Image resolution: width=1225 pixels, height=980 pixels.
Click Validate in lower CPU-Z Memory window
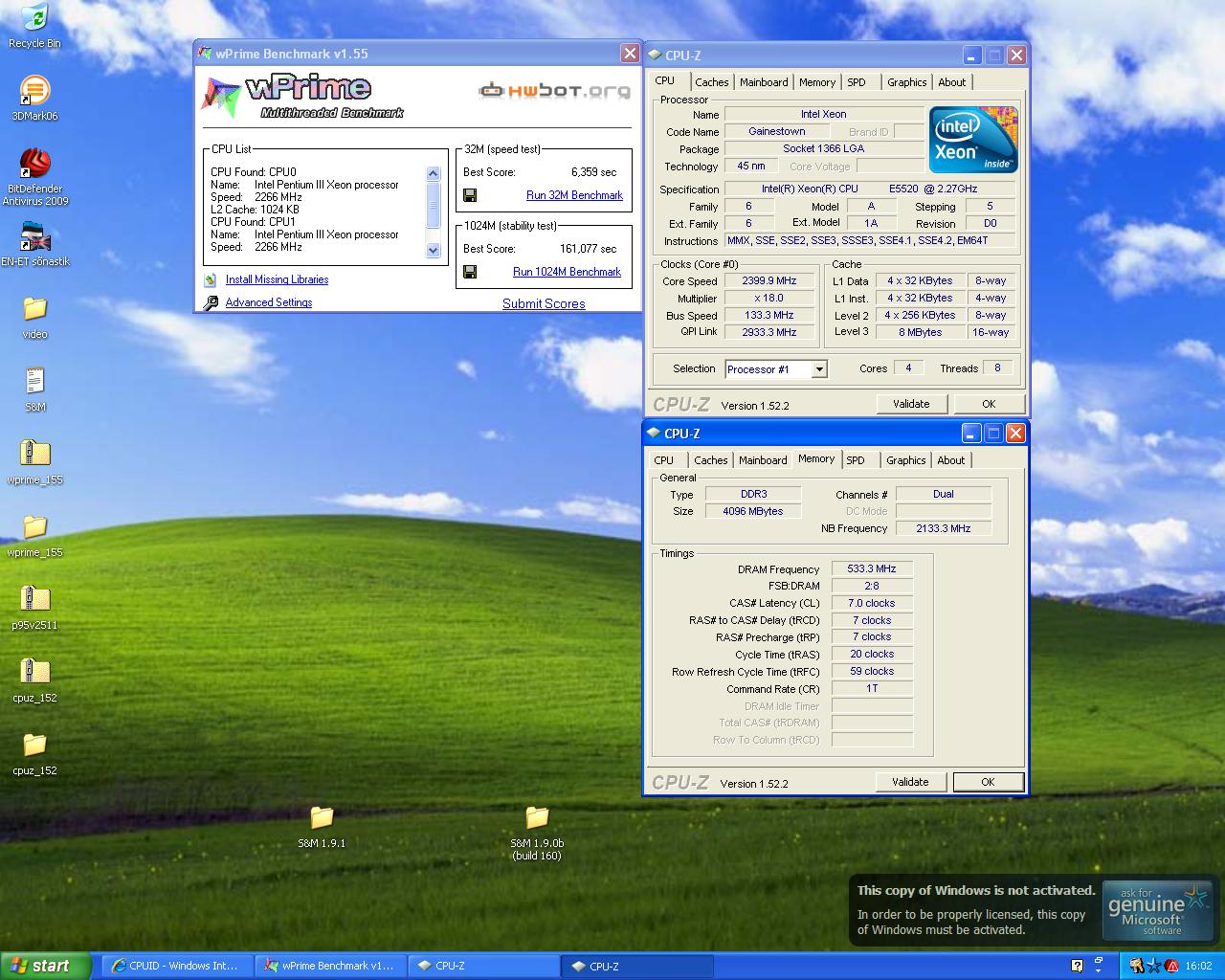point(910,782)
